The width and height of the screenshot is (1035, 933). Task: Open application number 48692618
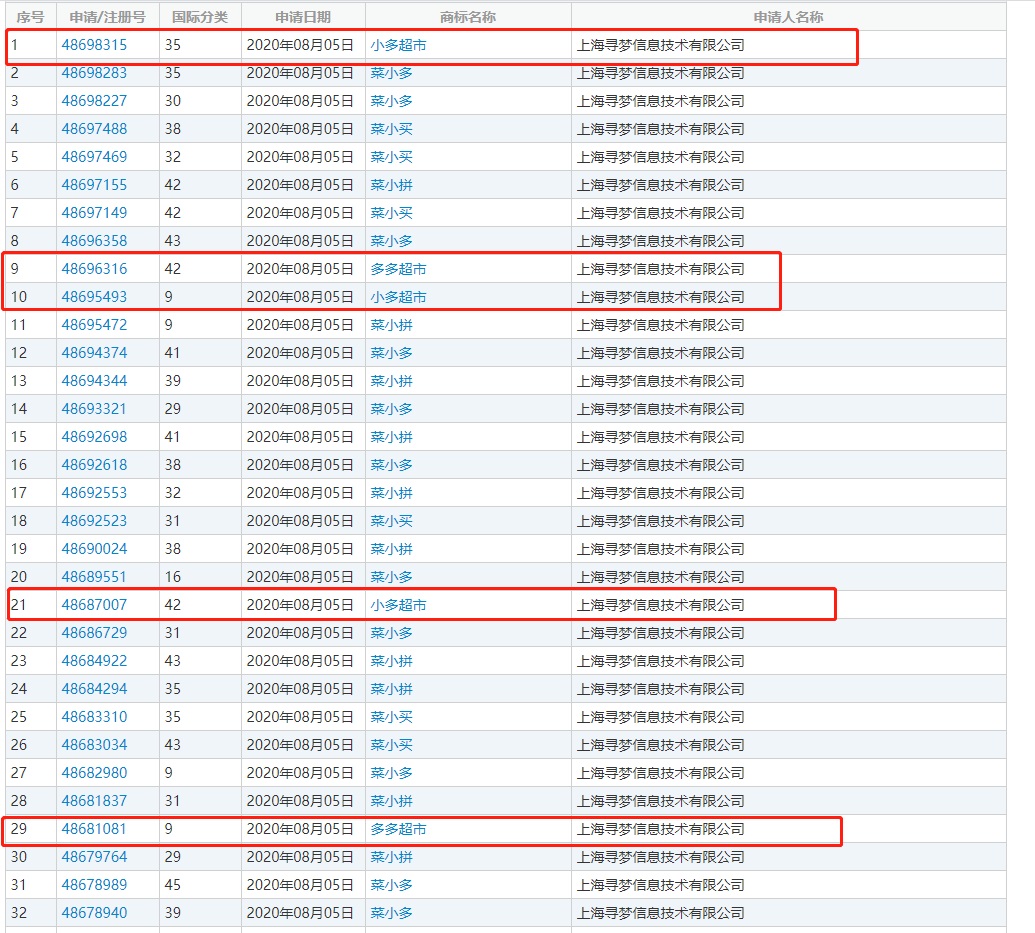pos(94,465)
